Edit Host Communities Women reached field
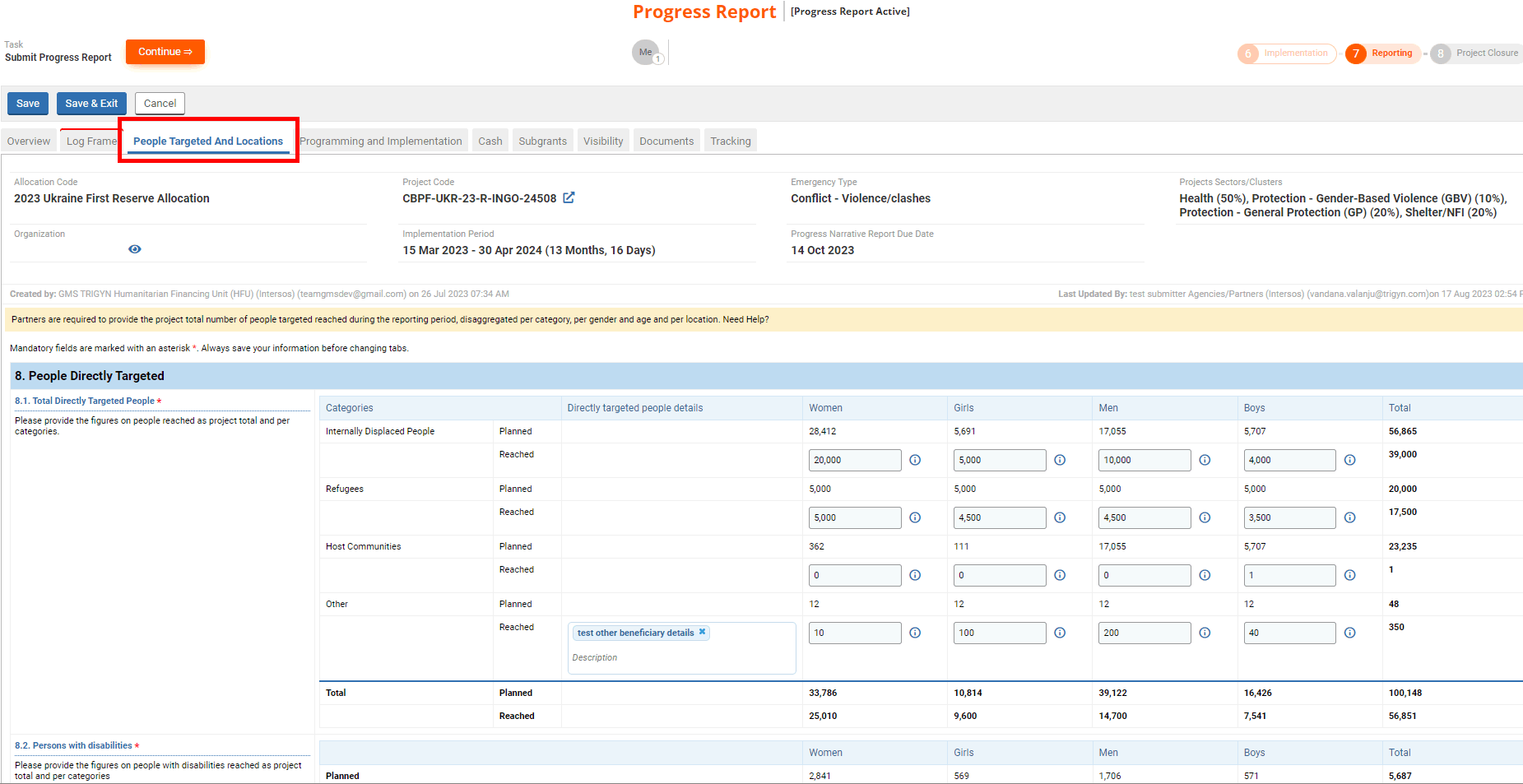This screenshot has height=784, width=1523. click(x=855, y=575)
